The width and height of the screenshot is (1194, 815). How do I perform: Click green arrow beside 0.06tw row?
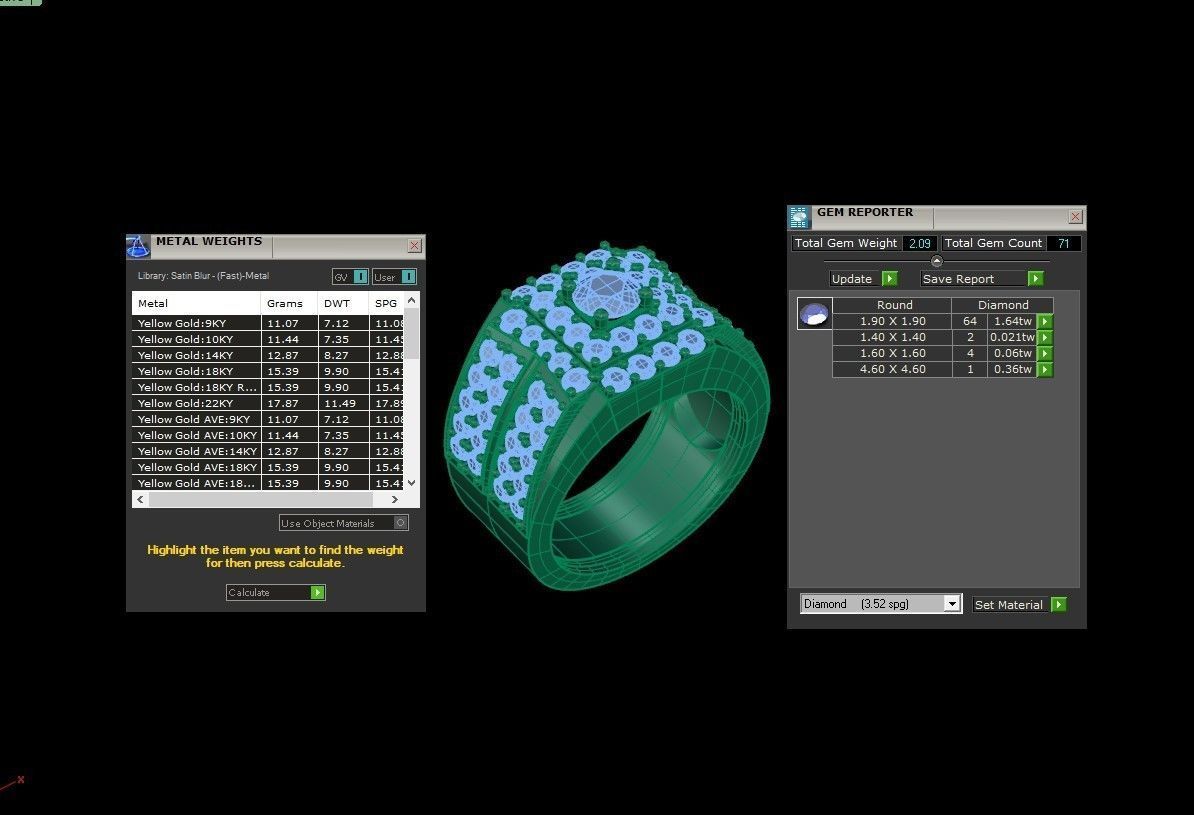(x=1046, y=353)
